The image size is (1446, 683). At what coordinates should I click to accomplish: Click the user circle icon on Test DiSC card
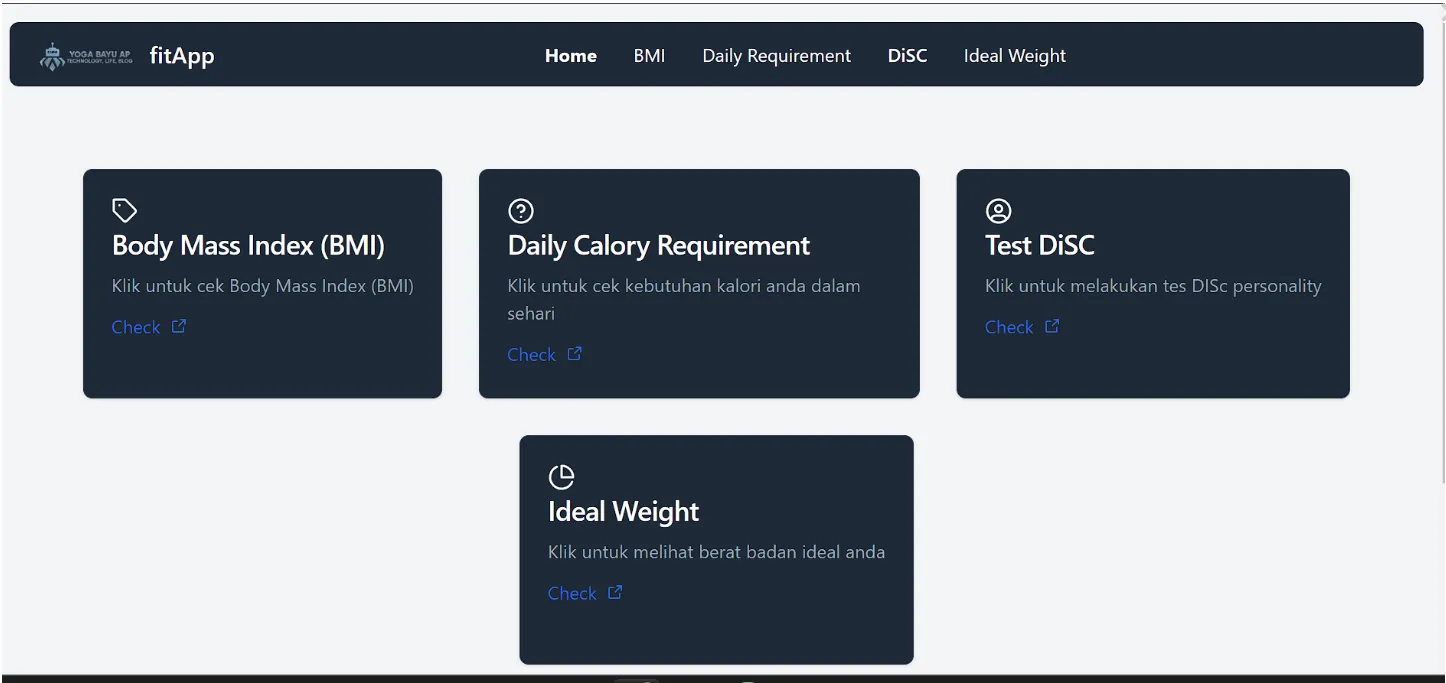998,211
